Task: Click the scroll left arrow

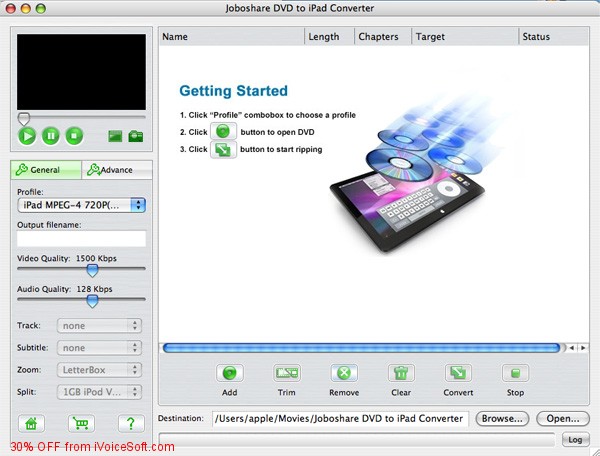Action: pos(572,348)
